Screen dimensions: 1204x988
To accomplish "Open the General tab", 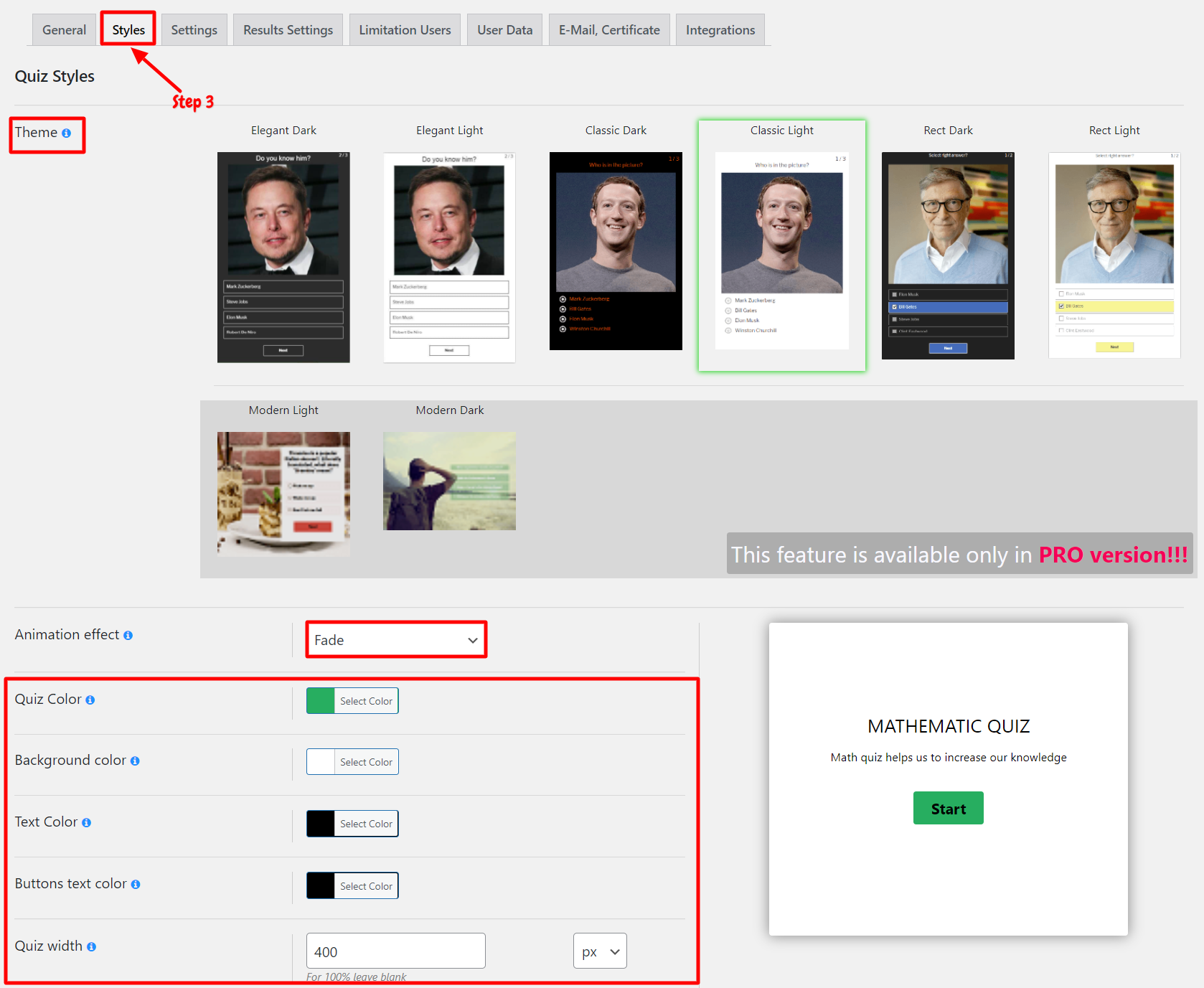I will point(64,30).
